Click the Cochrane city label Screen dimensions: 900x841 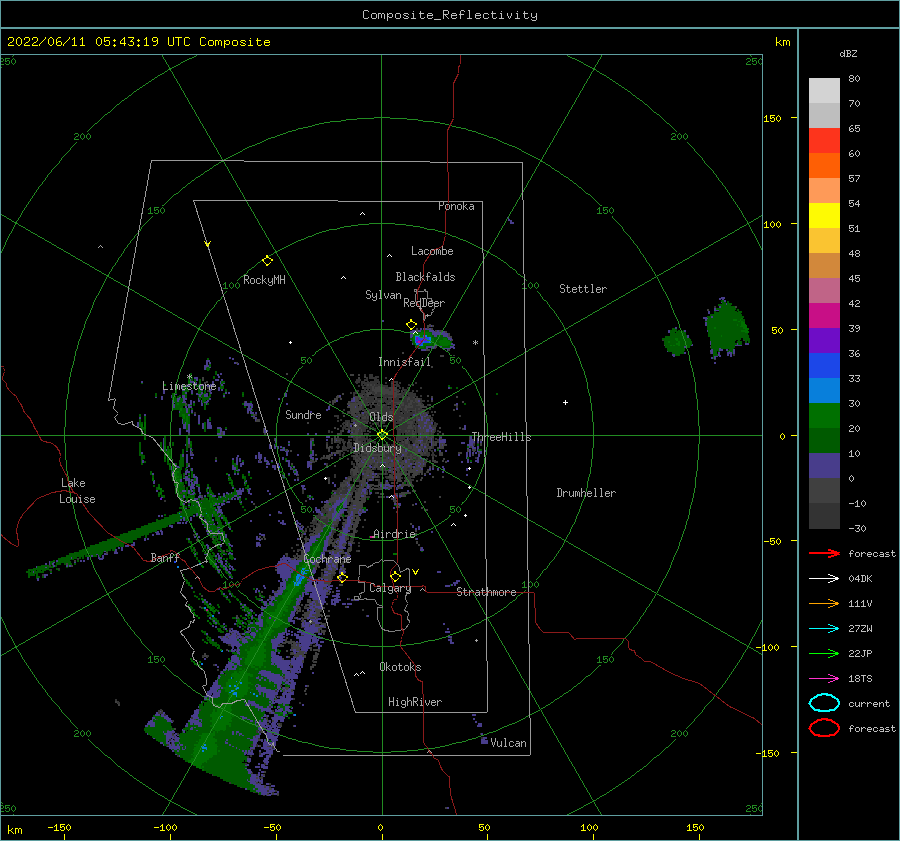click(327, 559)
